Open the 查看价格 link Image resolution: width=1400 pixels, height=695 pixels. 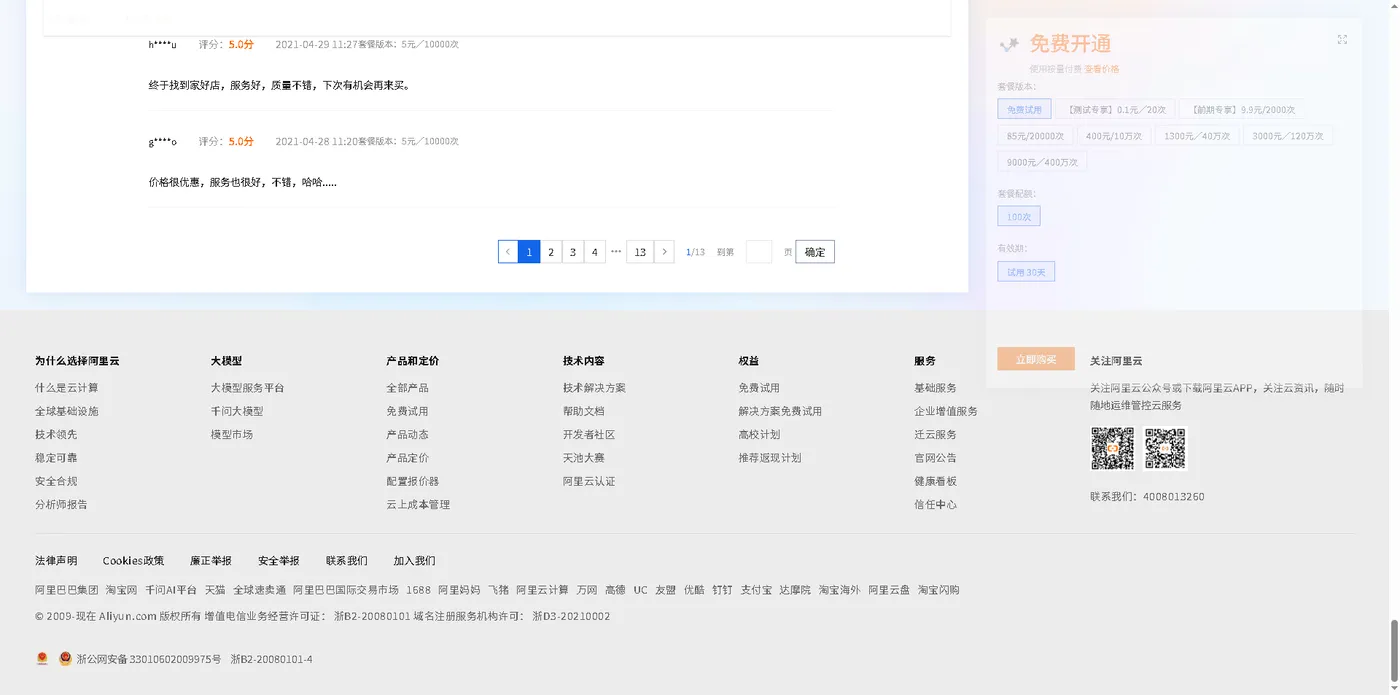(1102, 69)
